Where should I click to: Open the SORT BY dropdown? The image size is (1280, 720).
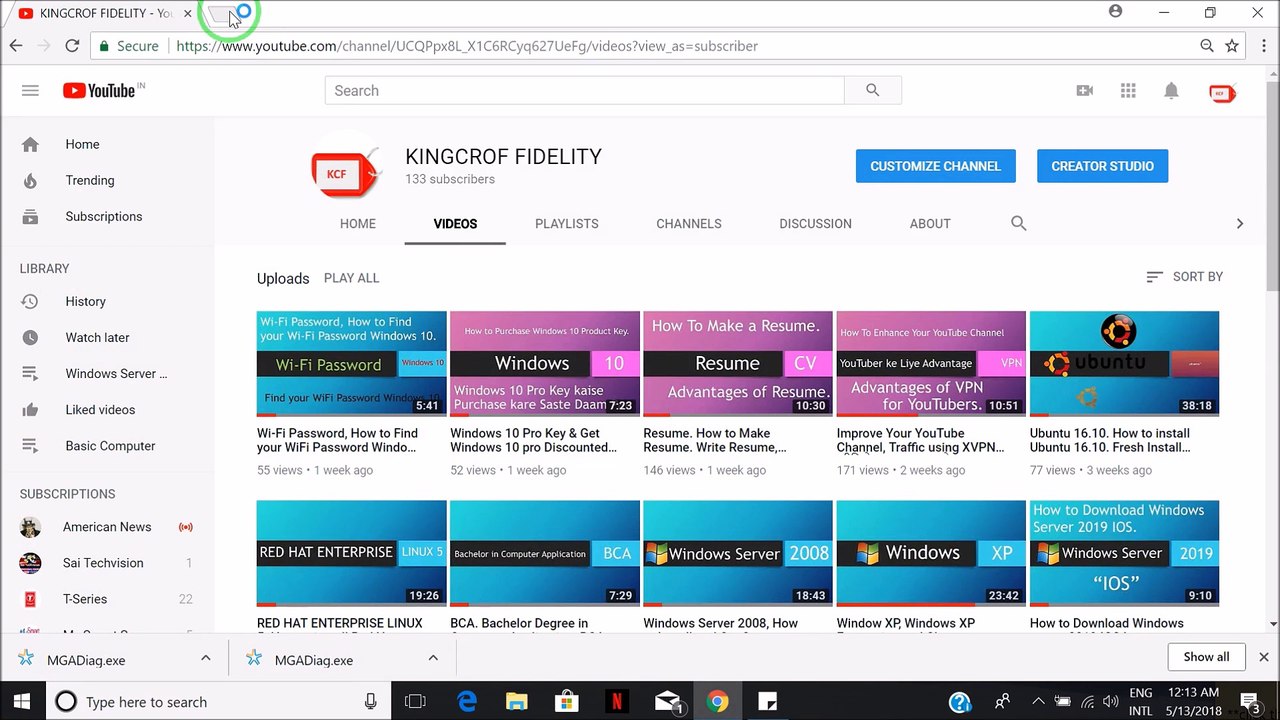click(x=1185, y=277)
